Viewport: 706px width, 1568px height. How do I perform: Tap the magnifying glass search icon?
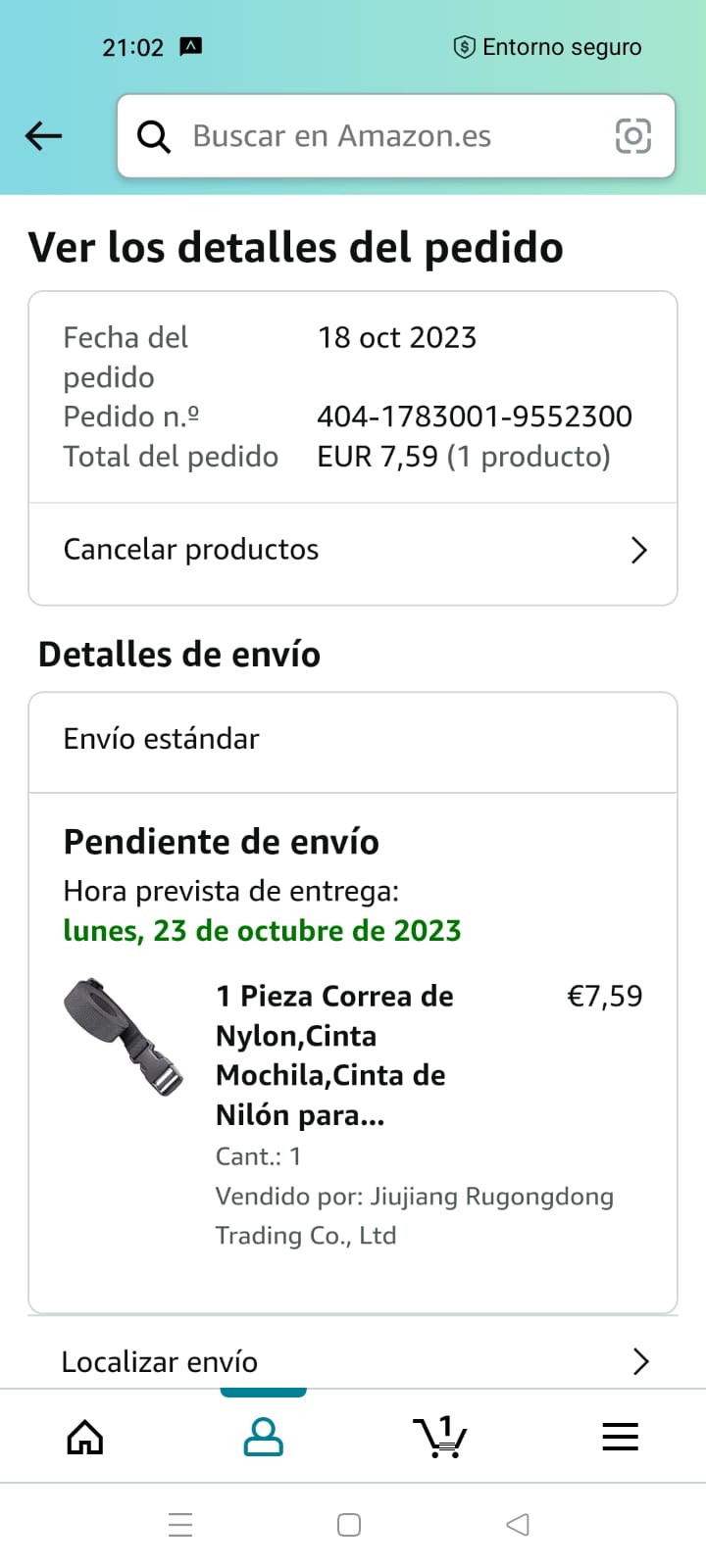153,137
